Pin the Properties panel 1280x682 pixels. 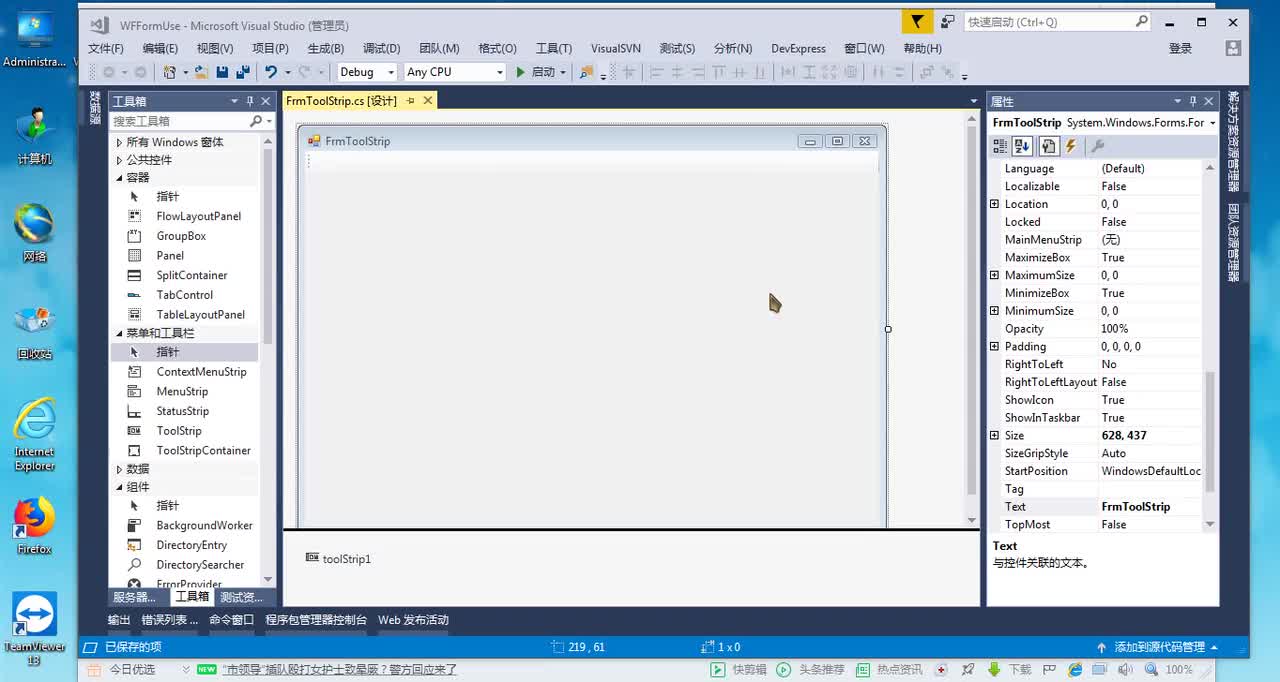[1192, 101]
